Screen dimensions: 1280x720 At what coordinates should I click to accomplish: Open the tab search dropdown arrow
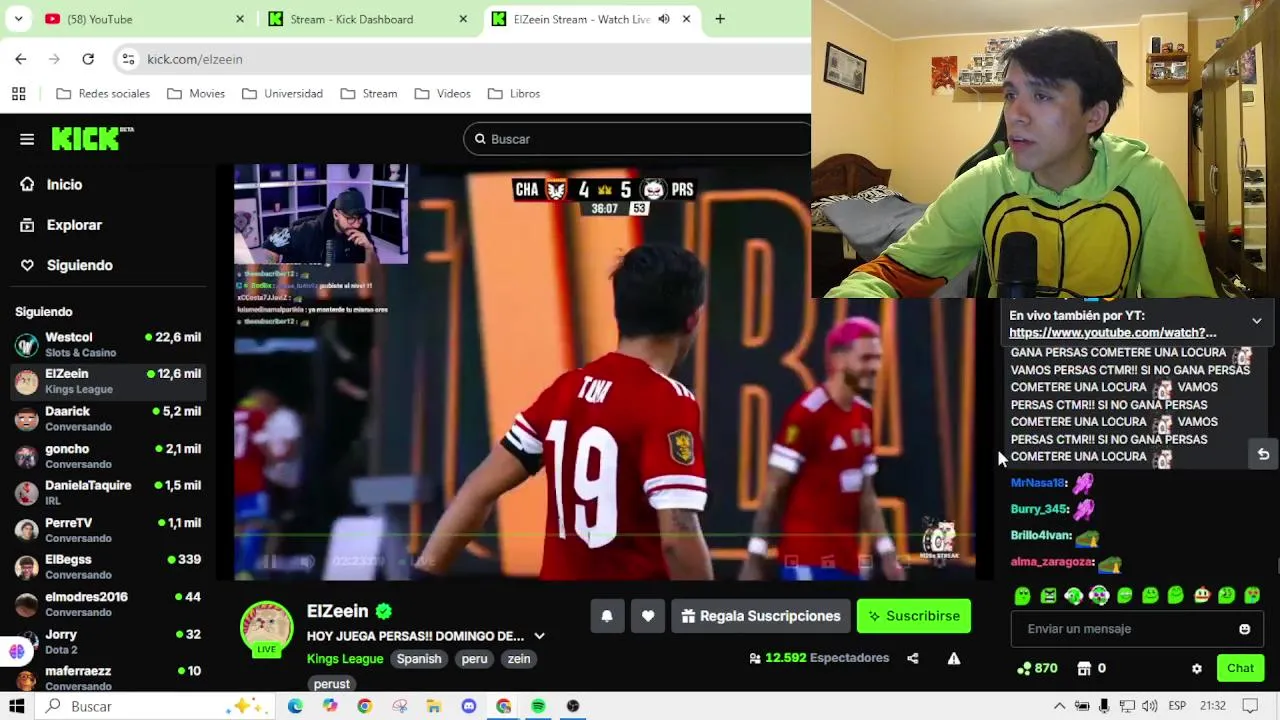tap(19, 19)
